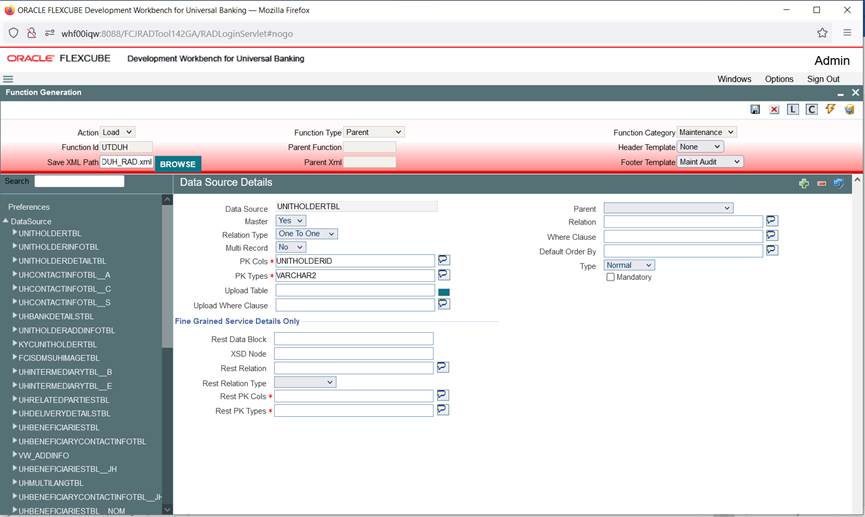
Task: Open the Function Type dropdown
Action: [x=373, y=132]
